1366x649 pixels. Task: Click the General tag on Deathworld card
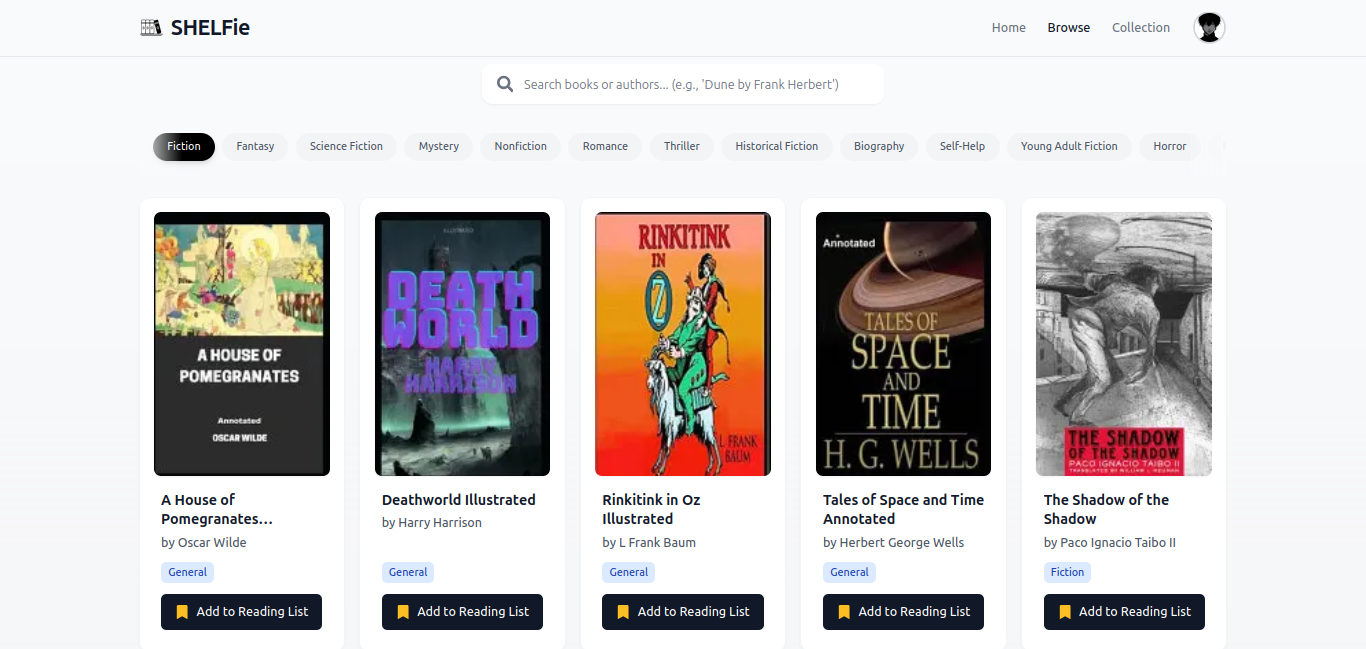[408, 572]
